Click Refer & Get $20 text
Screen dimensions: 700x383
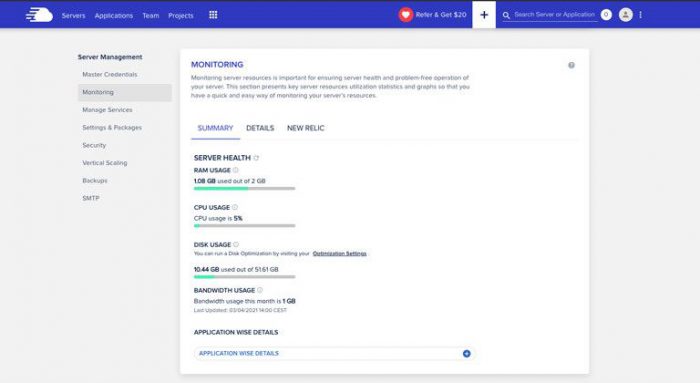click(x=441, y=15)
